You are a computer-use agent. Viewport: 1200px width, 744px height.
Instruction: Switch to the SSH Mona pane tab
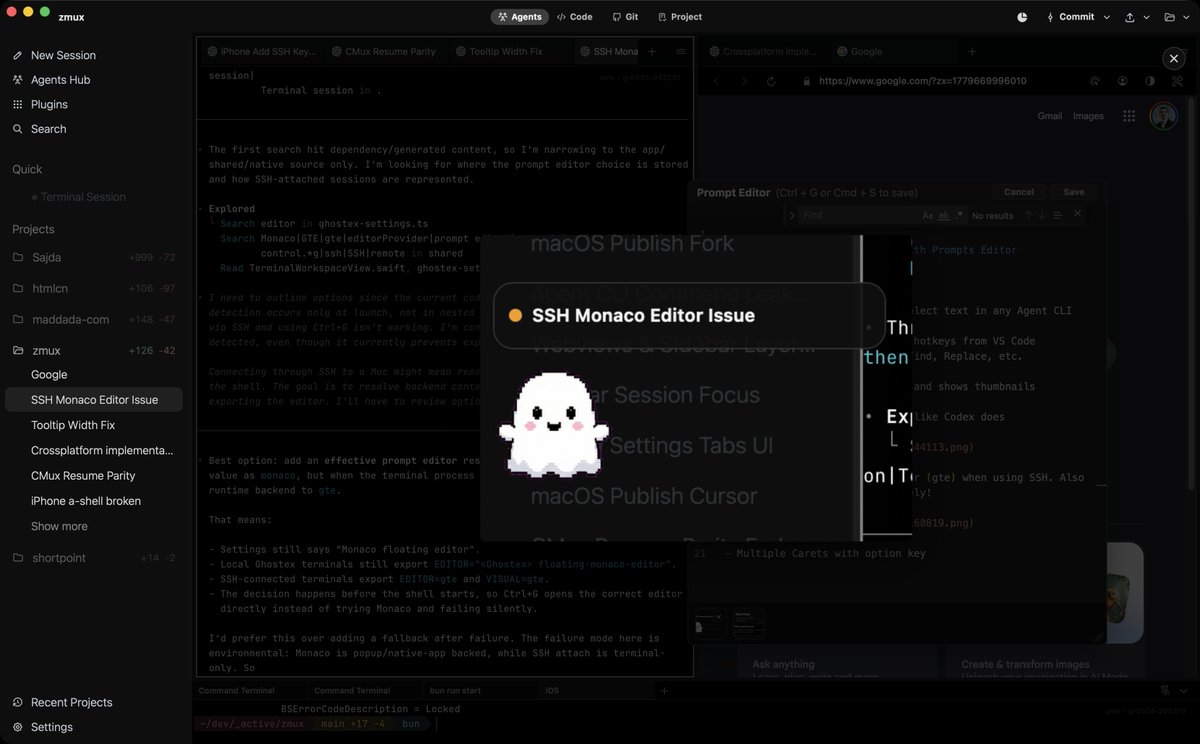click(608, 51)
